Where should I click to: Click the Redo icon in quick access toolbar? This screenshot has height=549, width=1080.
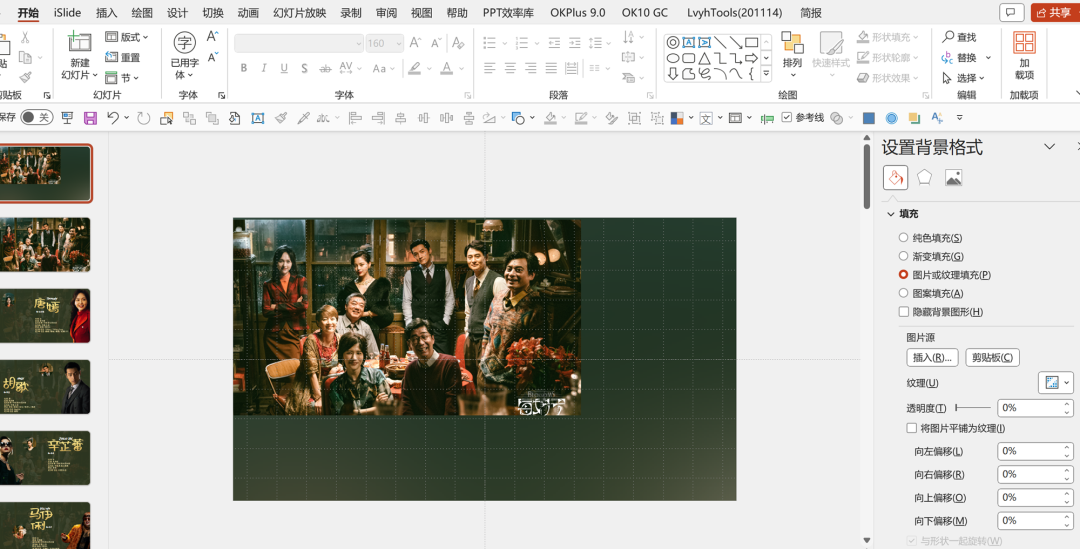[x=143, y=118]
